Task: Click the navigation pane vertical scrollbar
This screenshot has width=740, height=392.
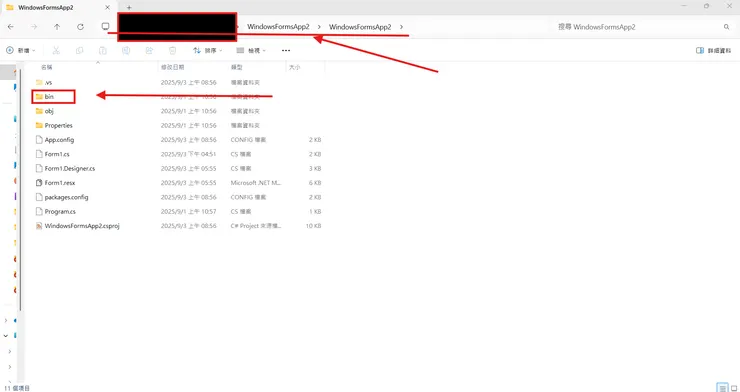Action: 20,189
